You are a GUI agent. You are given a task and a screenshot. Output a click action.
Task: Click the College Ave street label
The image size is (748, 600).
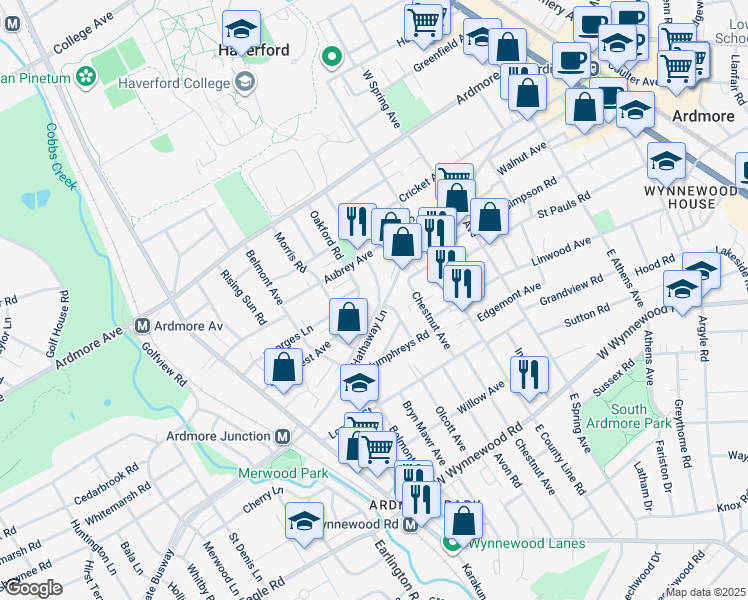point(83,32)
